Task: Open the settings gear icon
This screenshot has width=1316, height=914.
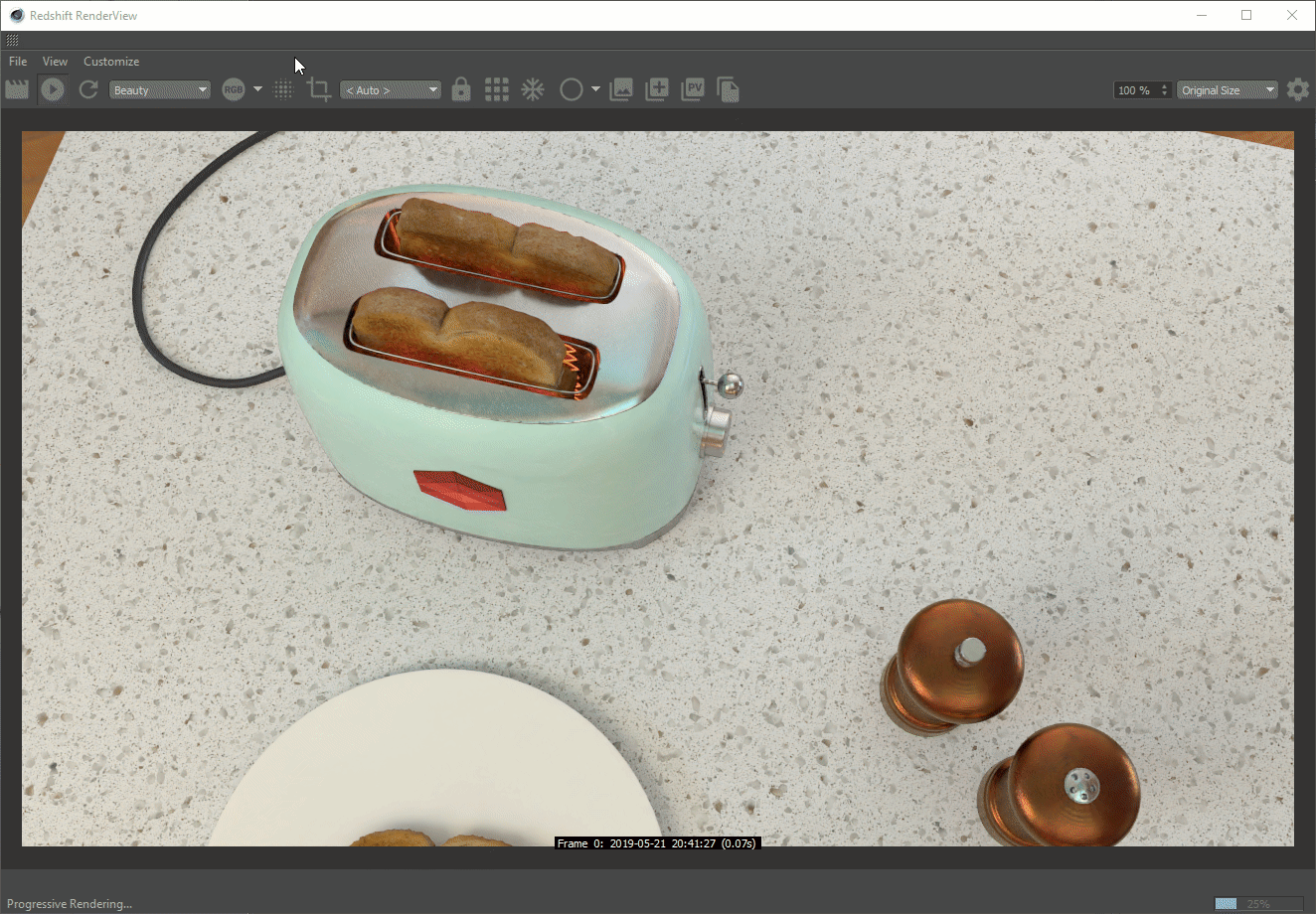Action: click(1298, 89)
